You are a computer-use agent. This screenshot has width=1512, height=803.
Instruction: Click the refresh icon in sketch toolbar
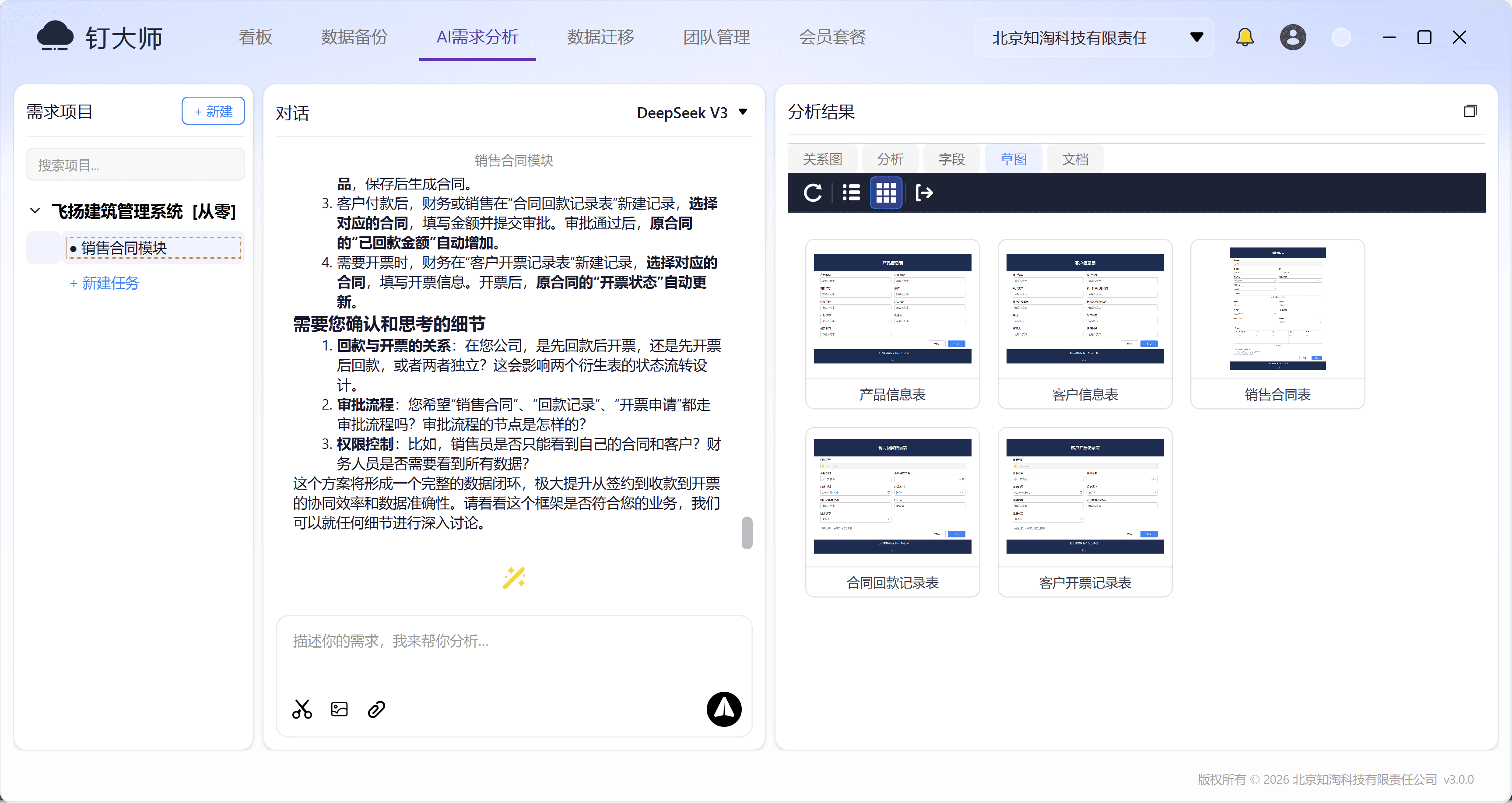pyautogui.click(x=813, y=193)
